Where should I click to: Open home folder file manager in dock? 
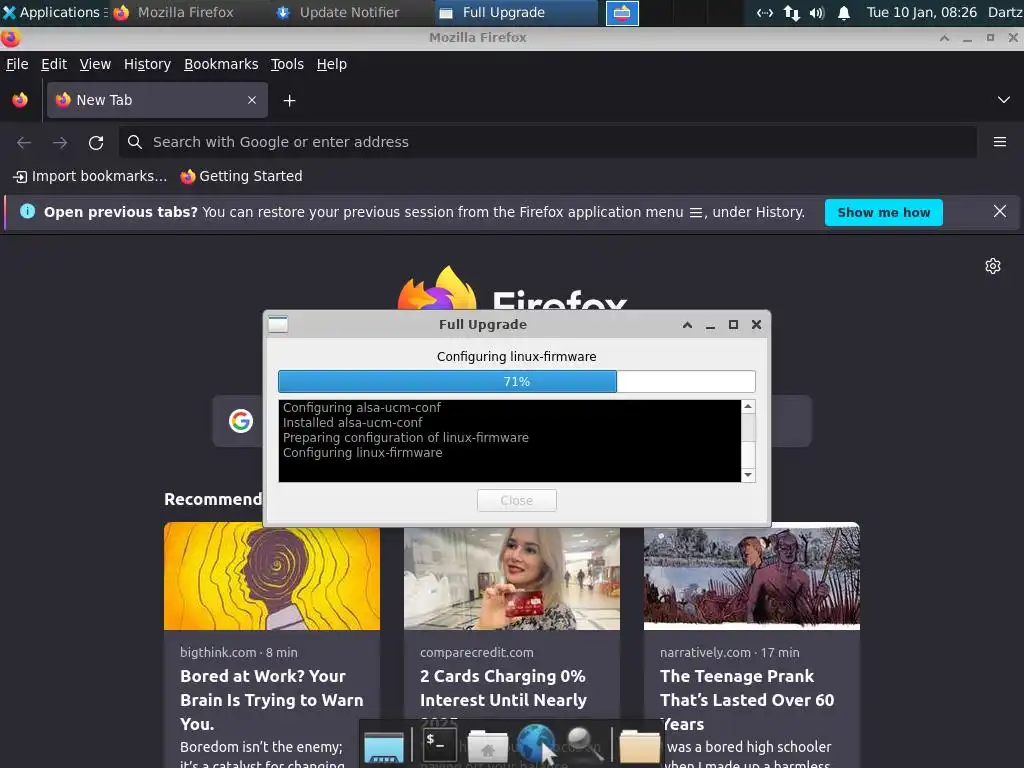[487, 746]
